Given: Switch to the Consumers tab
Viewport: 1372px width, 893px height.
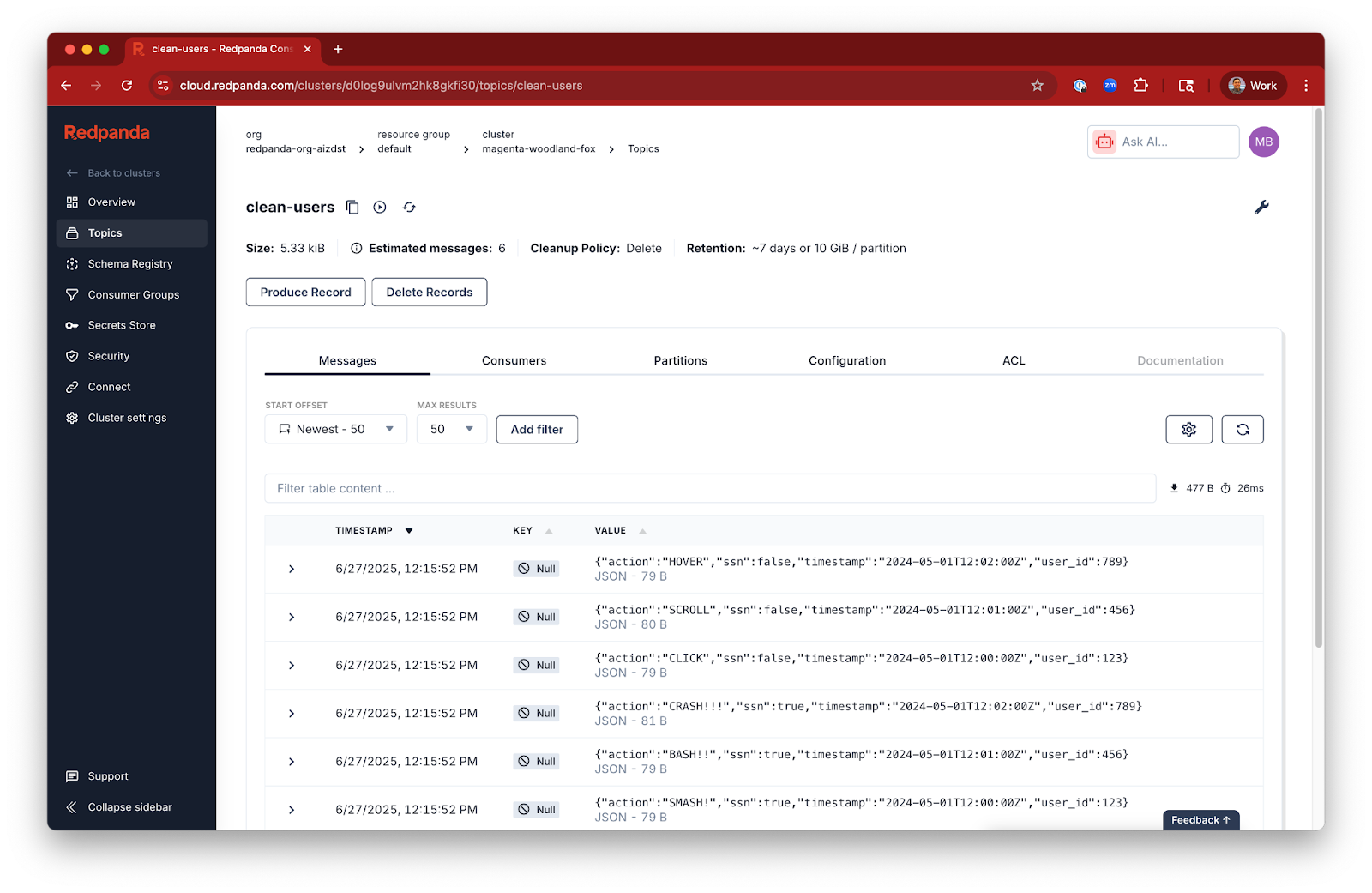Looking at the screenshot, I should coord(514,360).
